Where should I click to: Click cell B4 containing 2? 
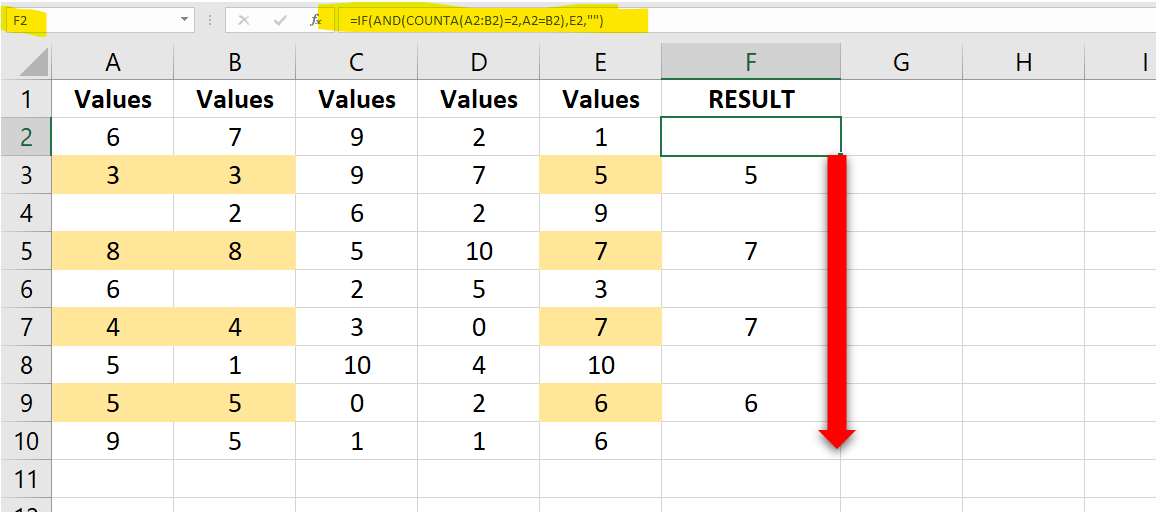pos(234,213)
